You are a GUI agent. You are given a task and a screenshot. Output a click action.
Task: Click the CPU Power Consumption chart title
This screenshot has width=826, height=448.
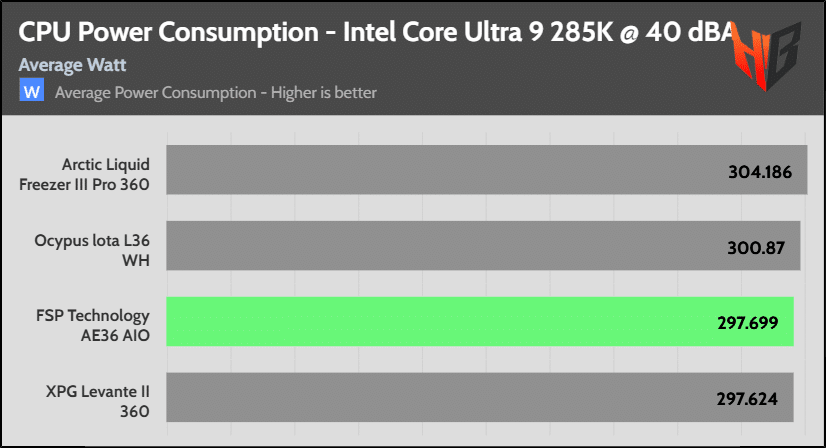point(169,32)
